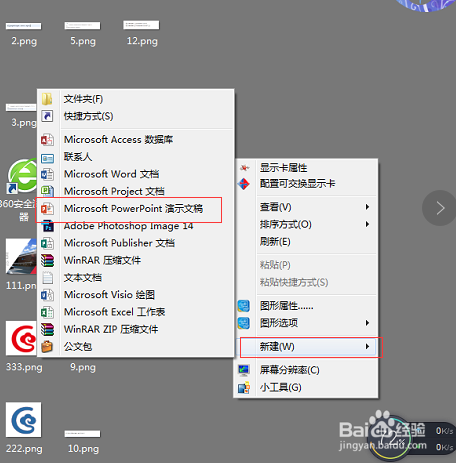Click the Photoshop Image icon in the menu
The height and width of the screenshot is (463, 456).
coord(47,226)
